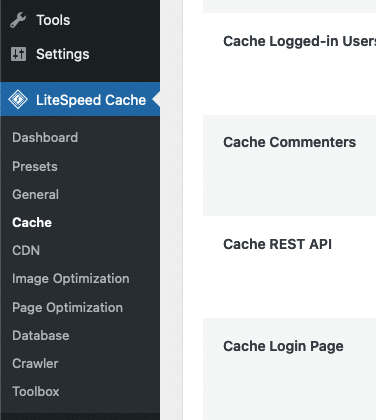Screen dimensions: 376x420
Task: Click the LiteSpeed Cache diamond logo icon
Action: tap(18, 99)
